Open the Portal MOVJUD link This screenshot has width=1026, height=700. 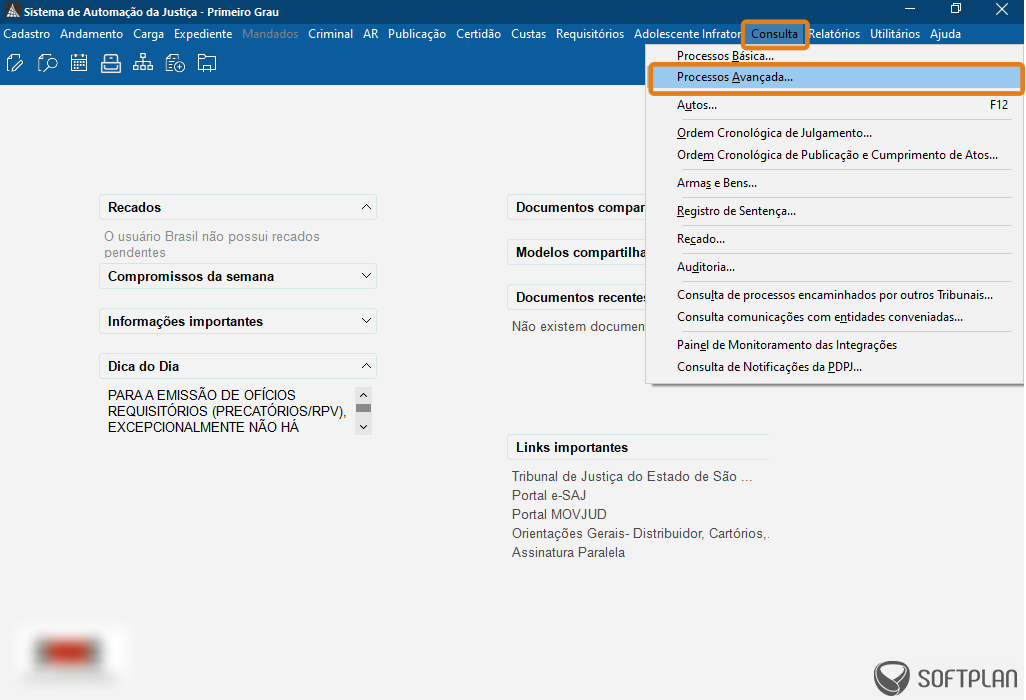(559, 514)
